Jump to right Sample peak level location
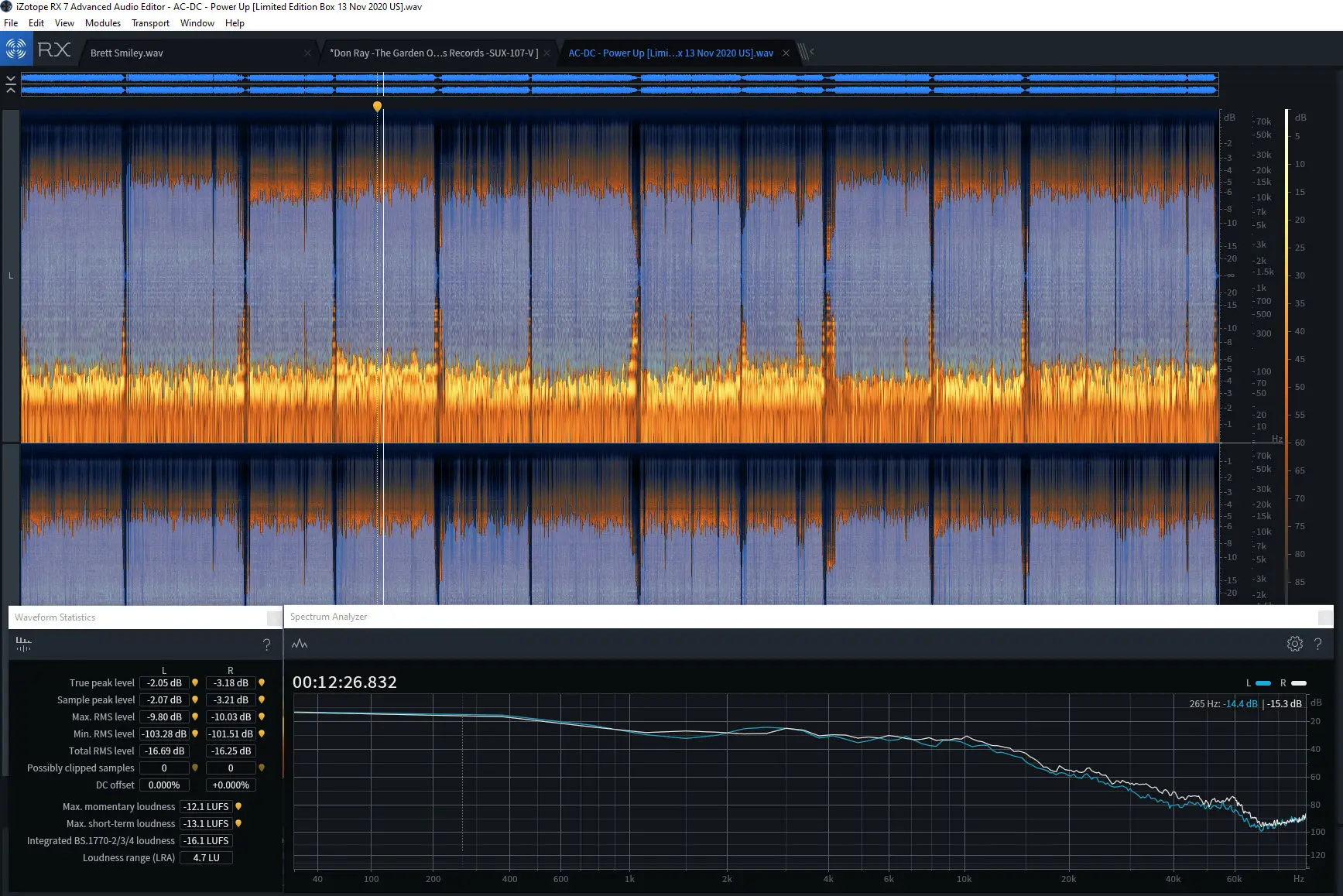The image size is (1343, 896). pos(262,699)
